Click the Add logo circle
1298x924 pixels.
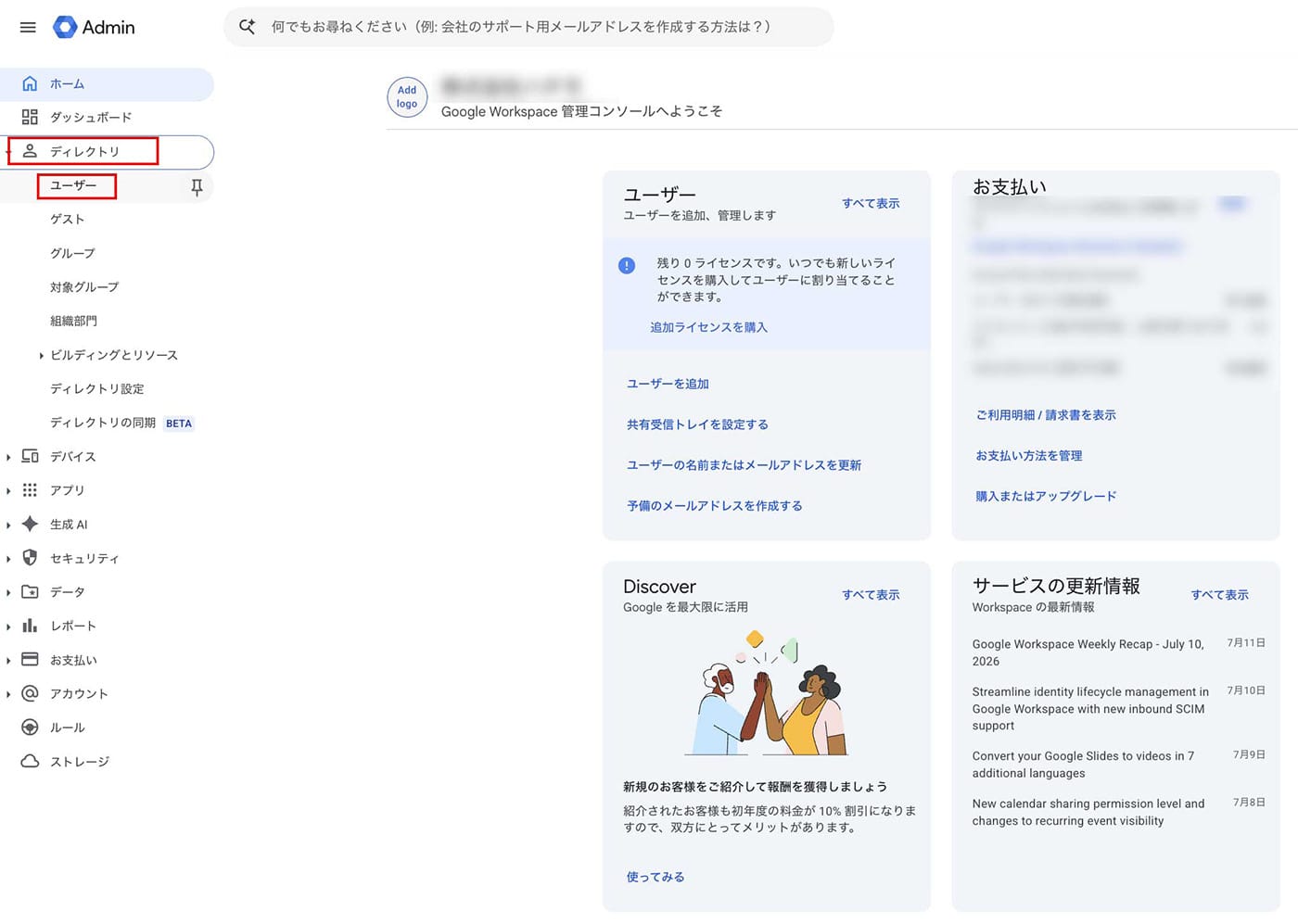click(x=407, y=97)
